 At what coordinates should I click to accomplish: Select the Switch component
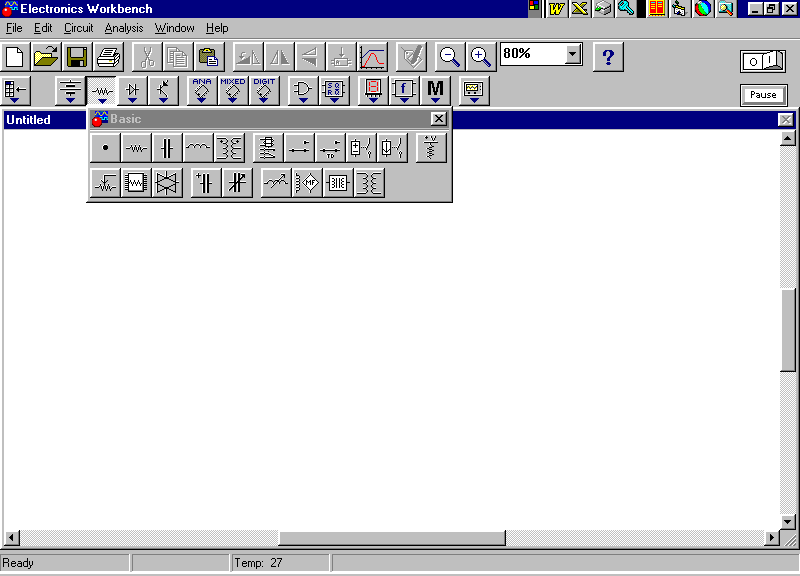[299, 148]
